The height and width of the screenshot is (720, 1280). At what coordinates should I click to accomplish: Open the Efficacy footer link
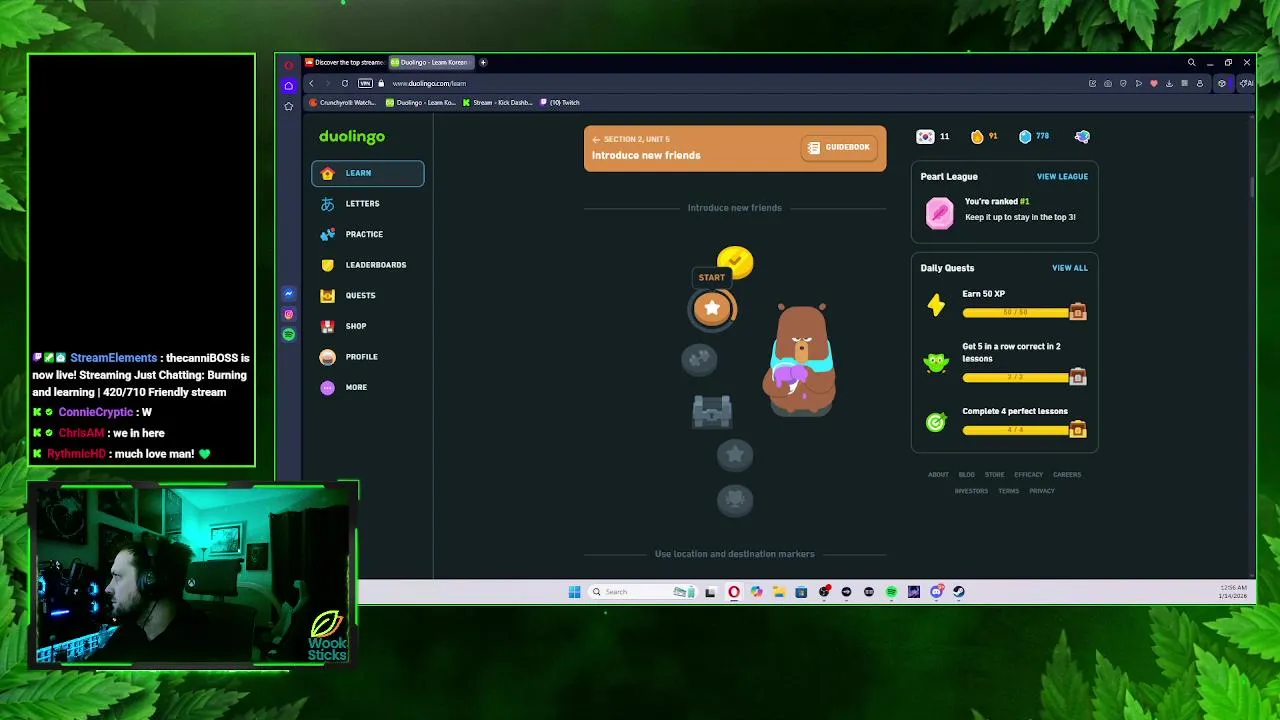click(1028, 475)
